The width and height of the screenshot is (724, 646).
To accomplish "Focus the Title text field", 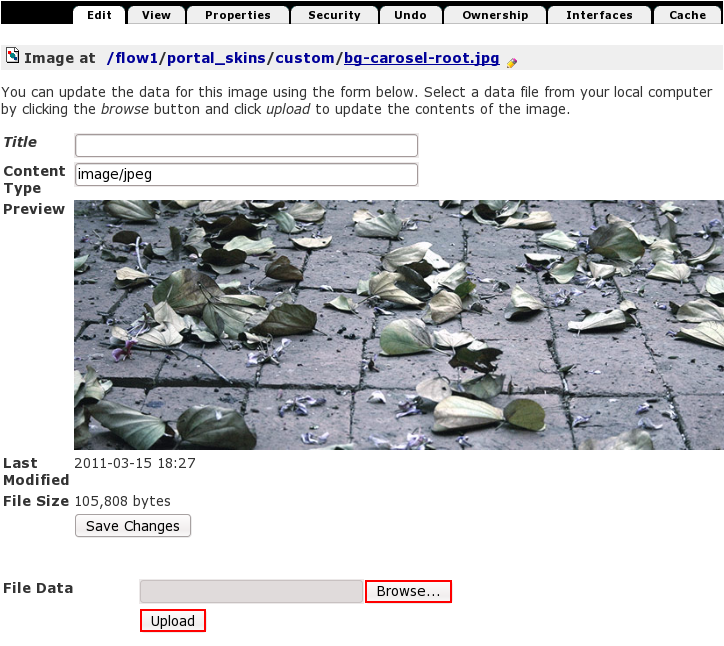I will (x=246, y=146).
